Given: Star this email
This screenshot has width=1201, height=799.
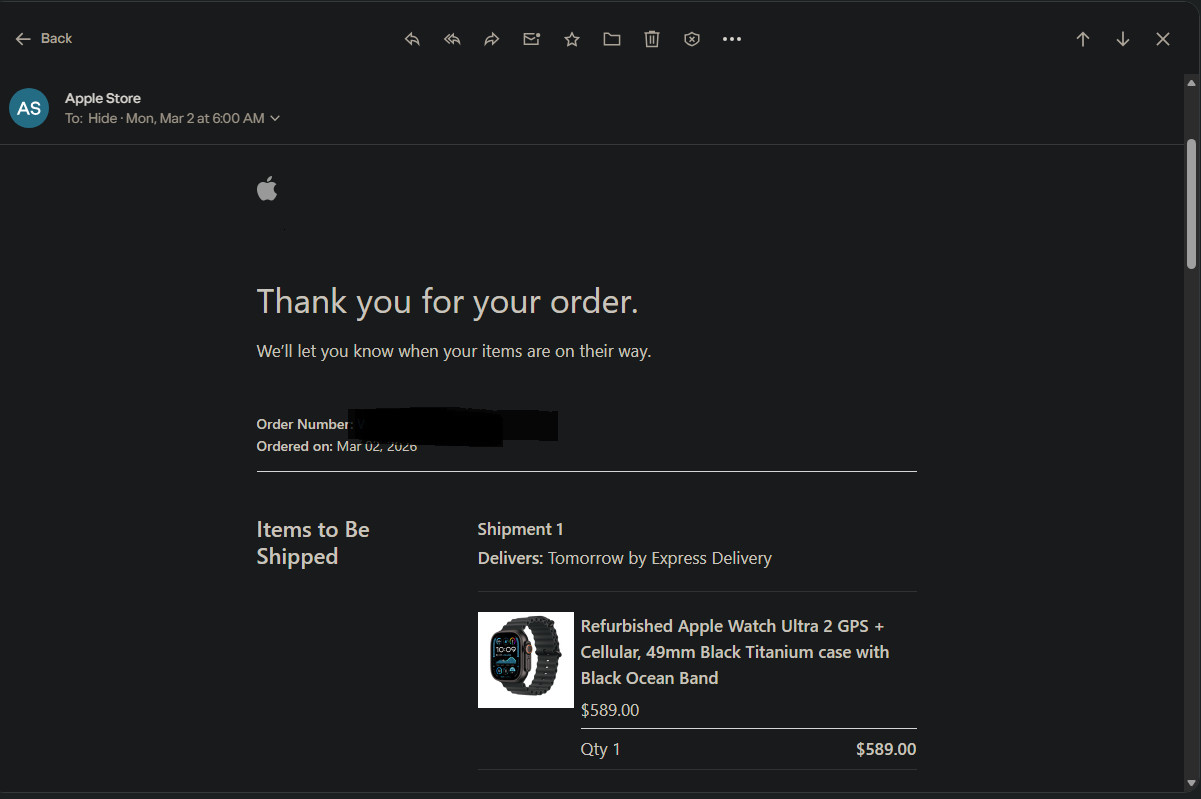Looking at the screenshot, I should click(x=572, y=39).
